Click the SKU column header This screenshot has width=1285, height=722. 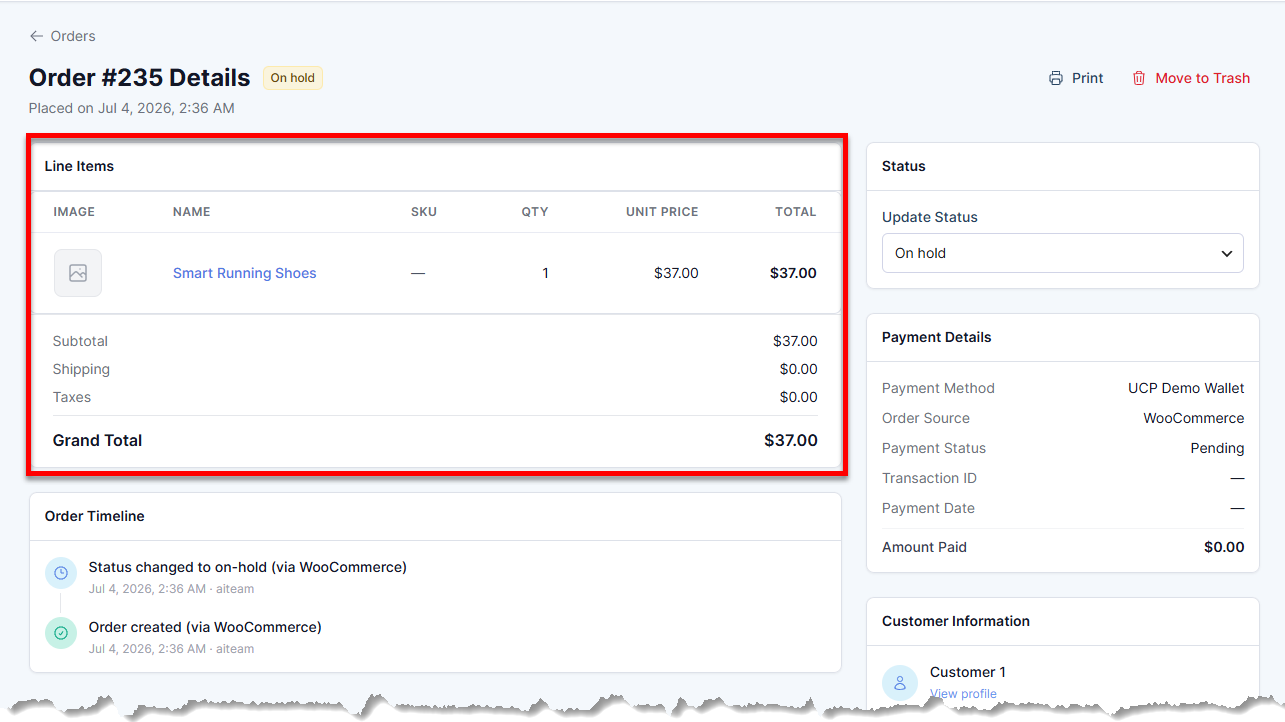424,212
